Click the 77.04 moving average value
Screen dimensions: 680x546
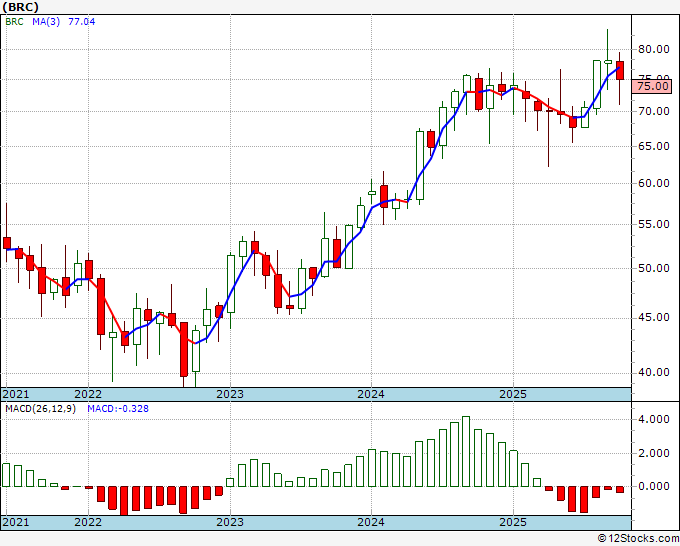coord(82,22)
